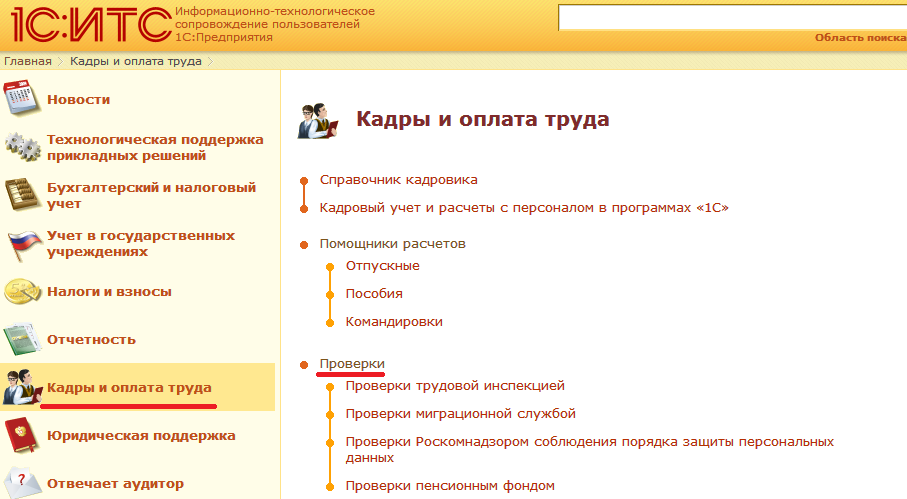Viewport: 907px width, 499px height.
Task: Open Бухгалтерский и налоговый учет section
Action: [151, 195]
